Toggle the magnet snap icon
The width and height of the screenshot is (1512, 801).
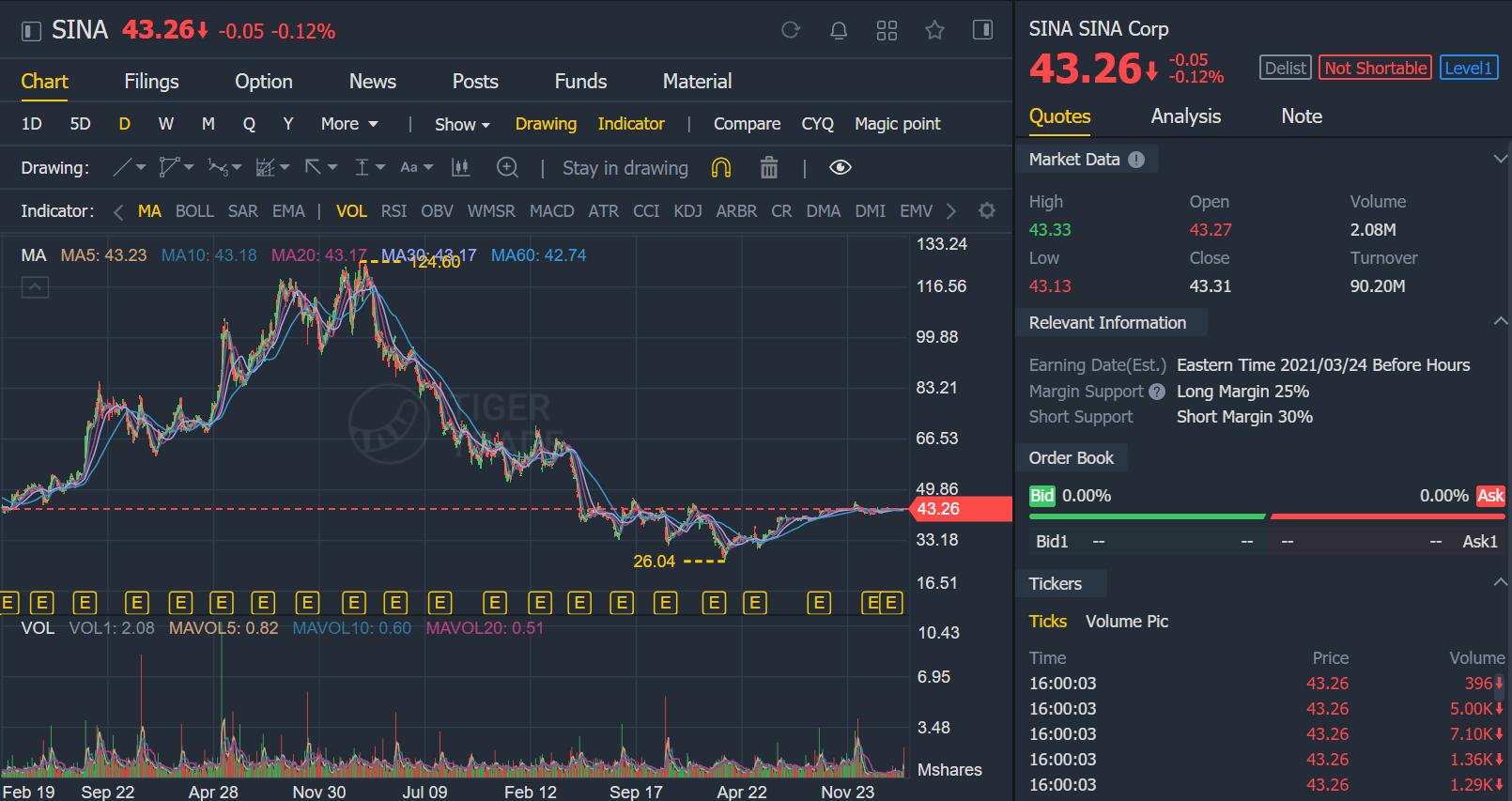720,167
